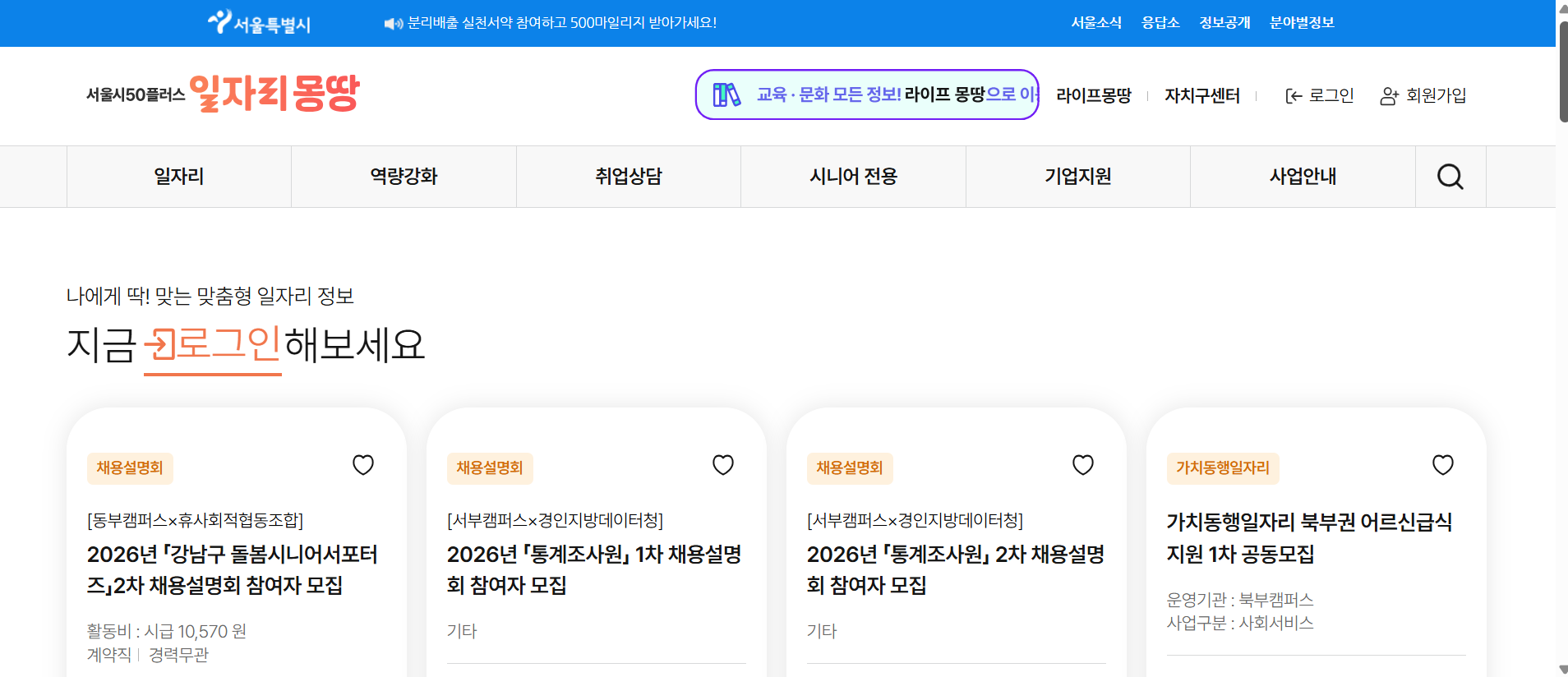The height and width of the screenshot is (677, 1568).
Task: Open 자치구센터 link
Action: (x=1202, y=96)
